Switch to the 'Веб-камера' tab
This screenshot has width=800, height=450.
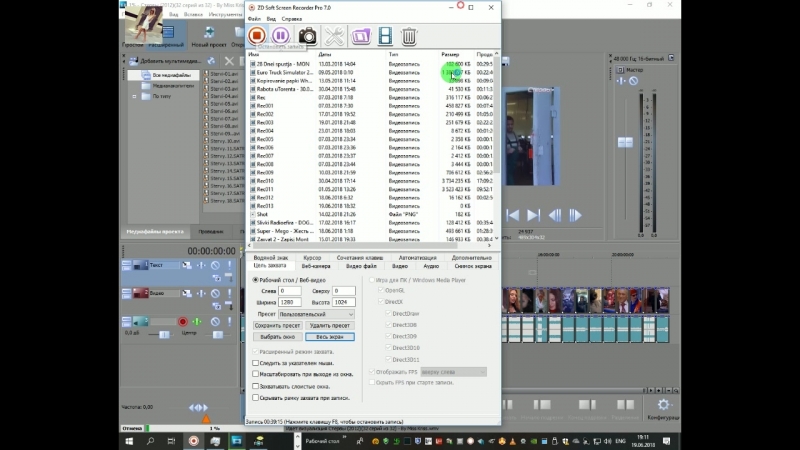(314, 267)
